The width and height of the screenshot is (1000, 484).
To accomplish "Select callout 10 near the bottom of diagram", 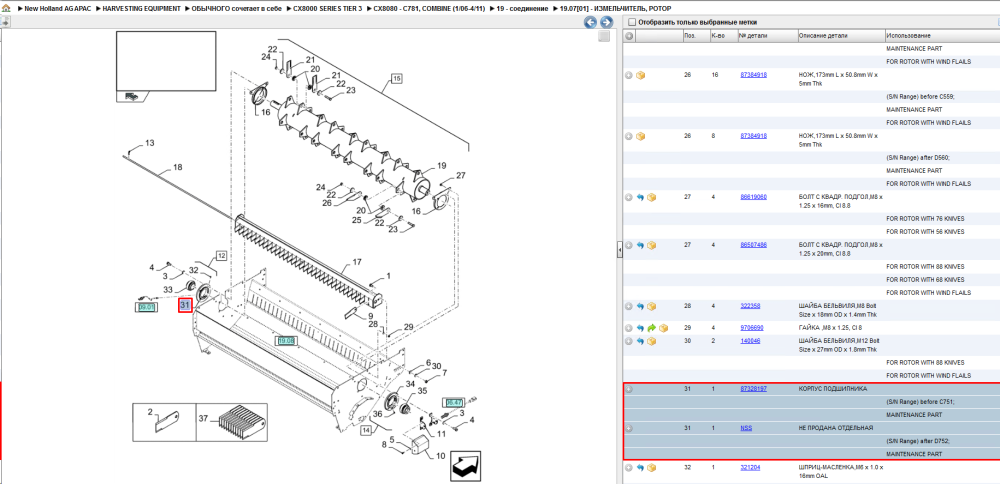I will pyautogui.click(x=441, y=455).
